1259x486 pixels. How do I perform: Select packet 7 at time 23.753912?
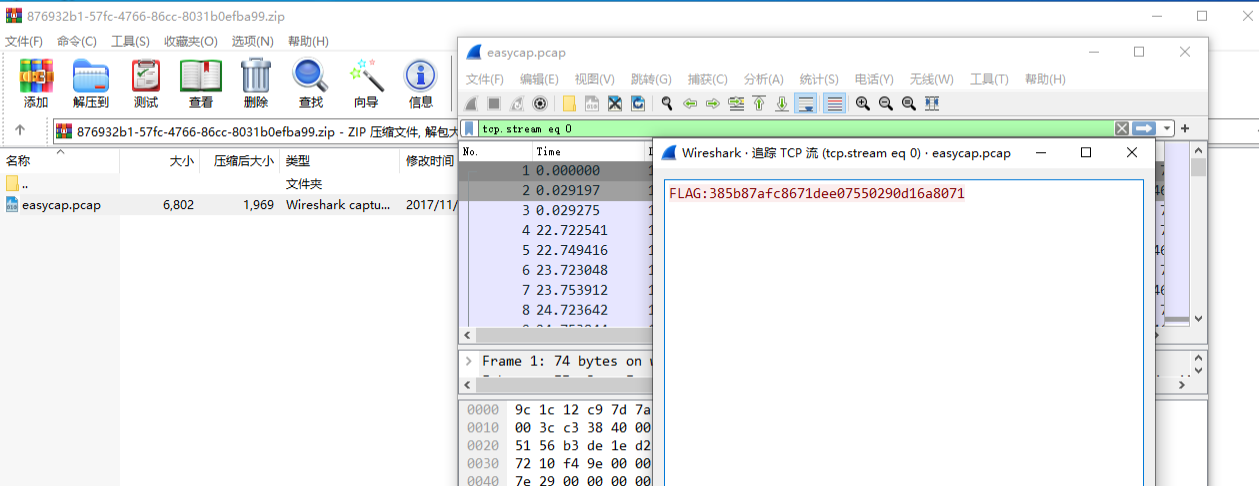pos(555,290)
